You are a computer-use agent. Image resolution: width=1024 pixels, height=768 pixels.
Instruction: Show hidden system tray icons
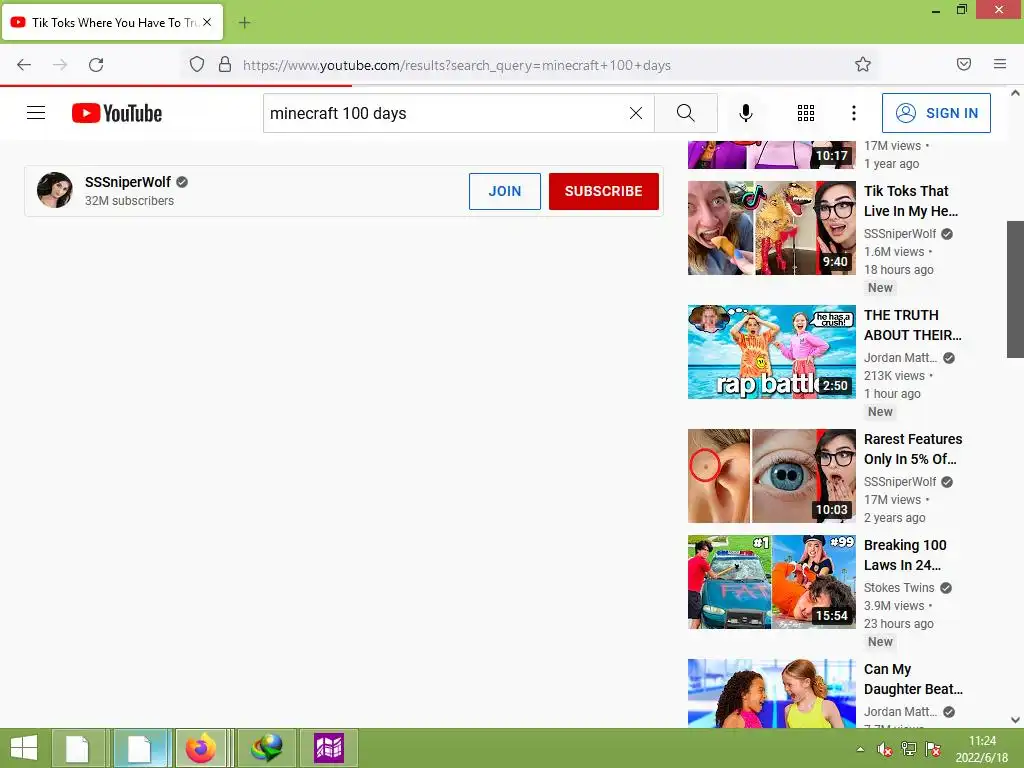[x=860, y=749]
